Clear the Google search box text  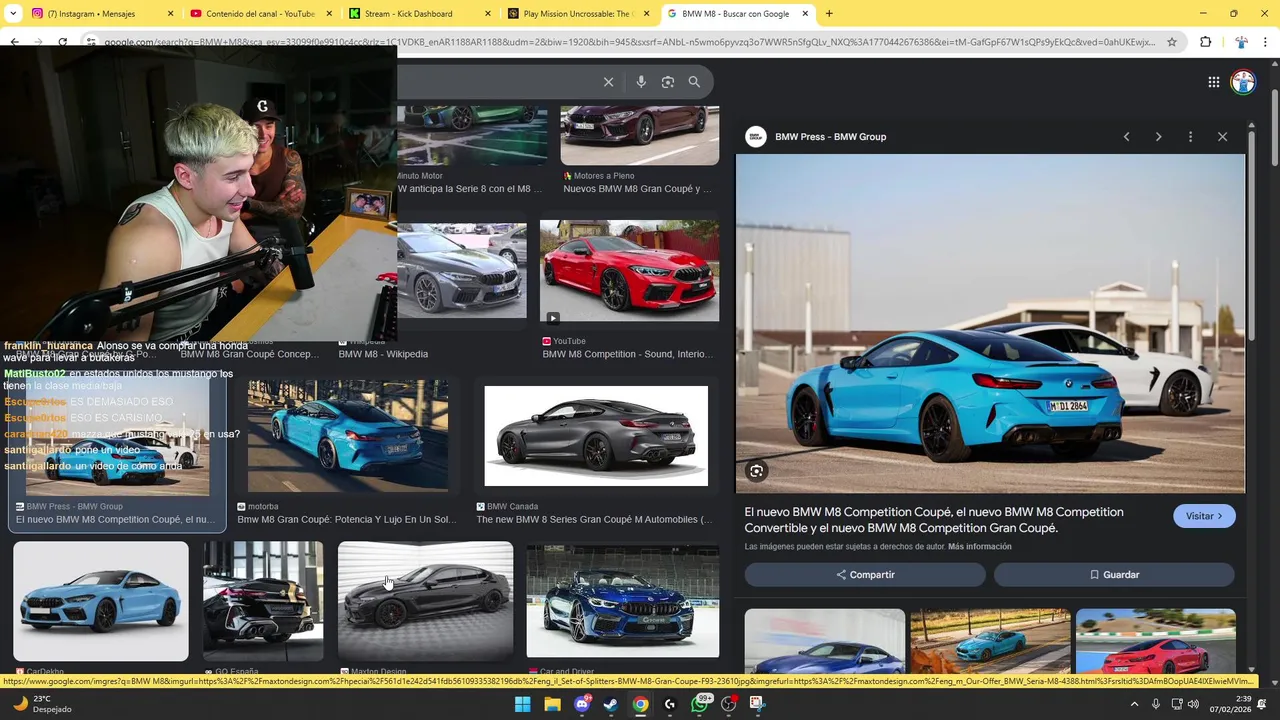point(608,82)
